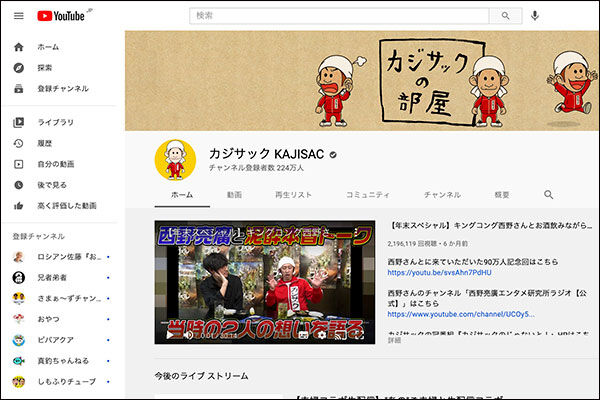This screenshot has width=600, height=400.
Task: Expand the video description 詳細
Action: click(394, 340)
